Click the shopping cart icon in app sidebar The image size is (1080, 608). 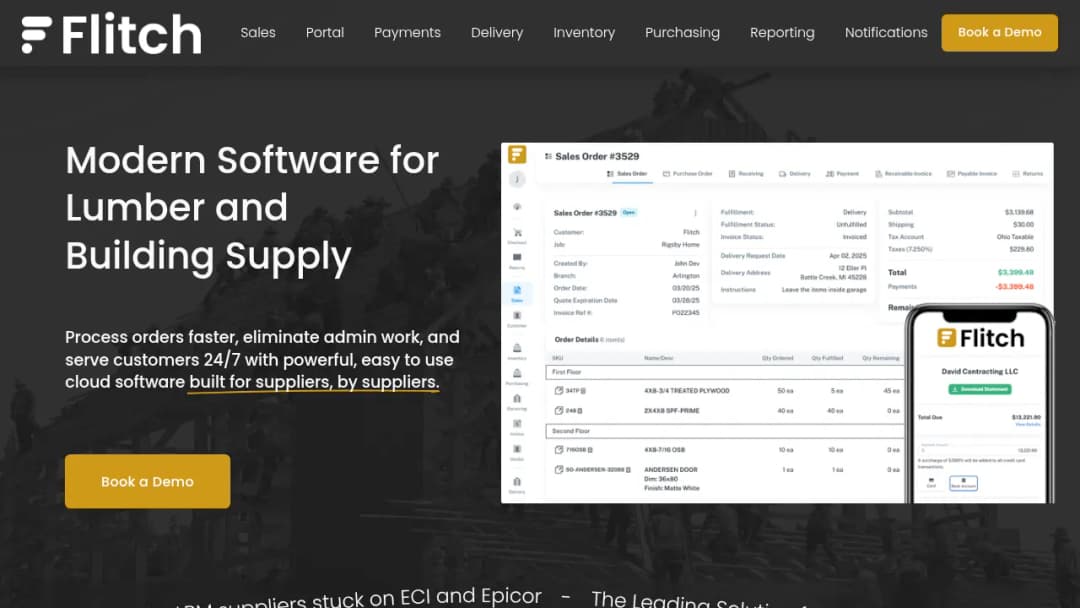click(517, 235)
